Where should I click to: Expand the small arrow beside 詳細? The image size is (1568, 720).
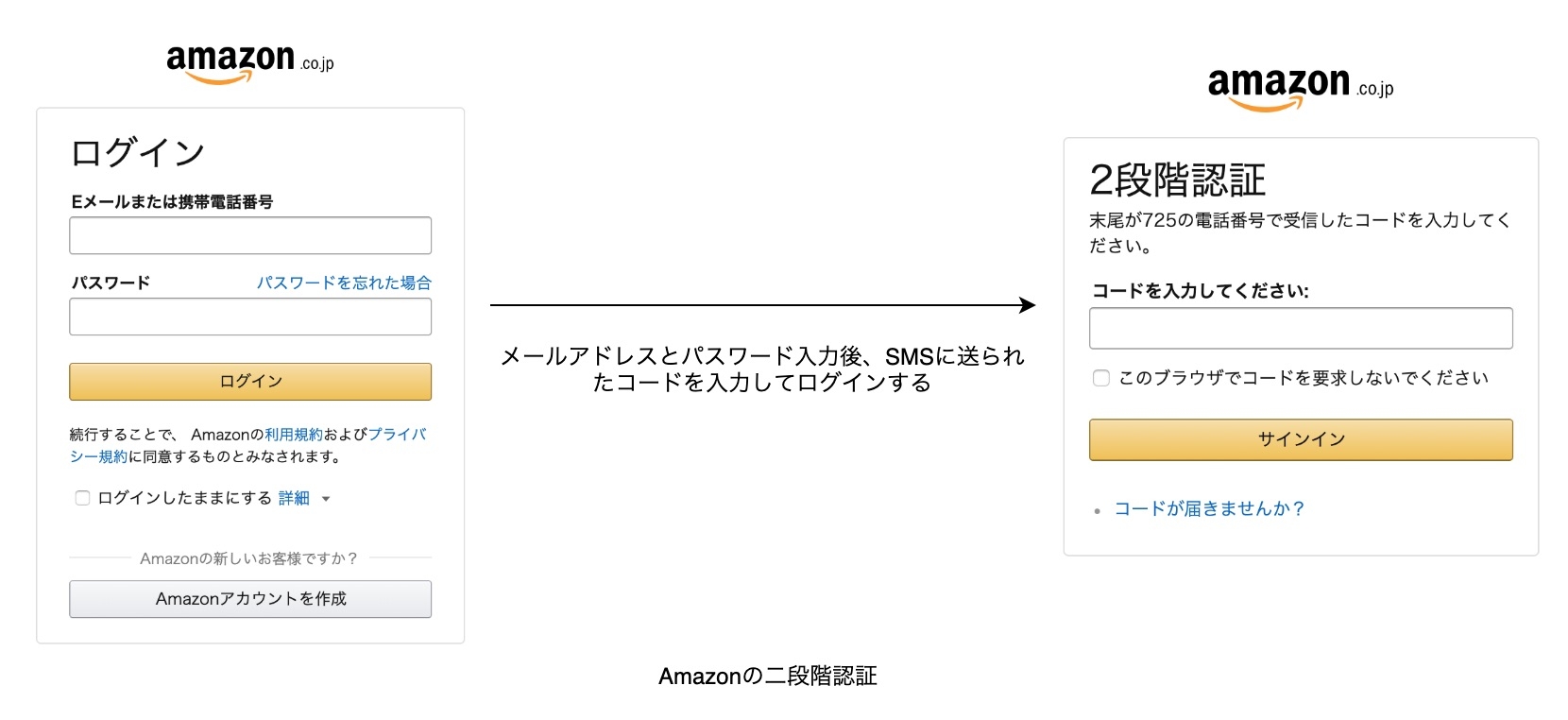[326, 499]
